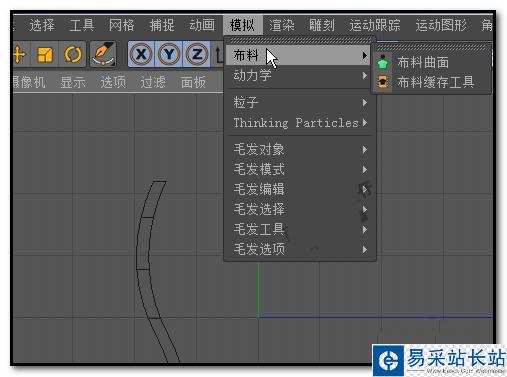The image size is (507, 377).
Task: Toggle the X axis lock
Action: [x=141, y=54]
